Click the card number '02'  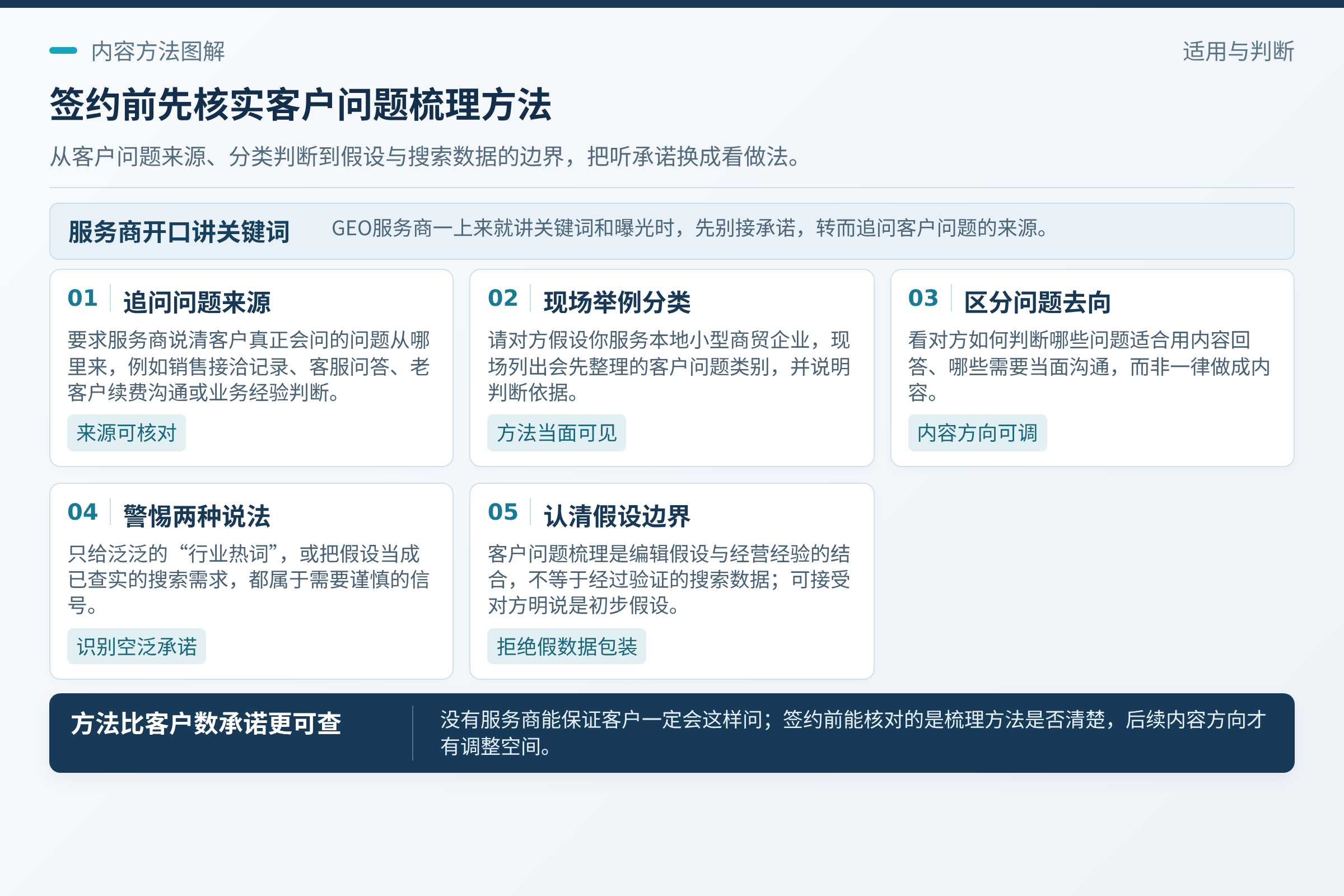pos(503,298)
